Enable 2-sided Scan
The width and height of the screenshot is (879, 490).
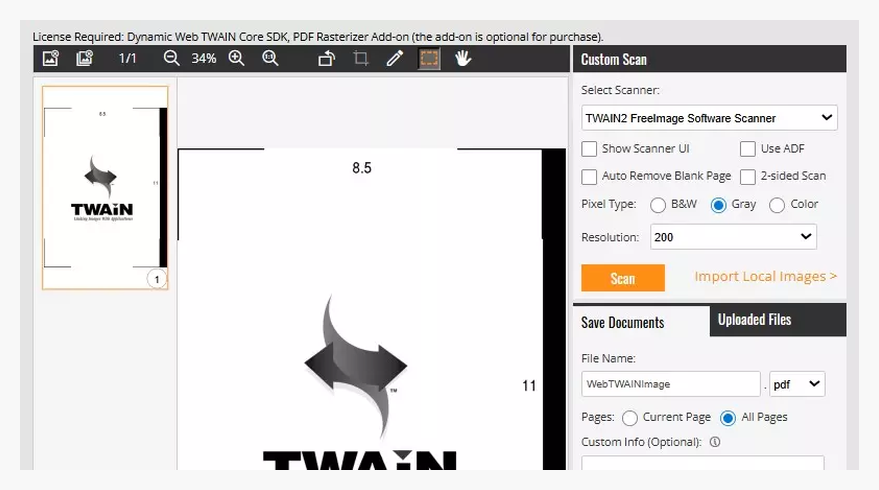click(x=748, y=177)
